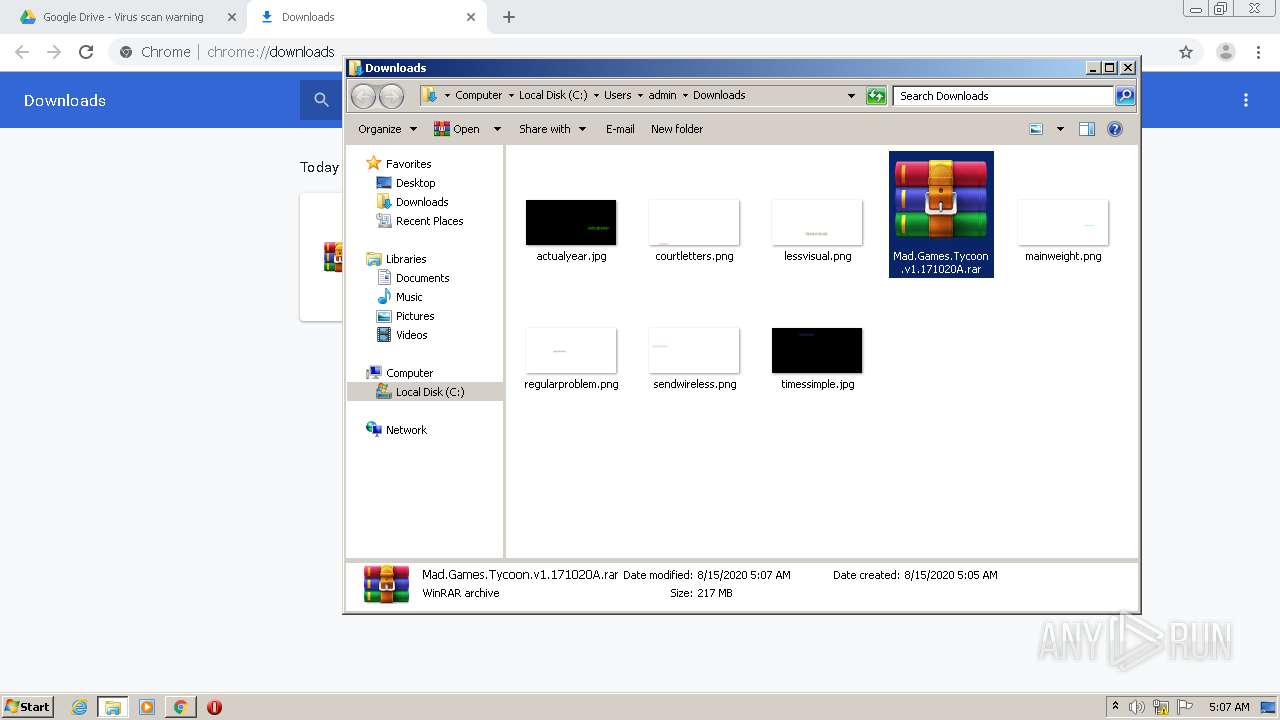Screen dimensions: 1280x720
Task: Select regularproblem.png file
Action: point(571,359)
